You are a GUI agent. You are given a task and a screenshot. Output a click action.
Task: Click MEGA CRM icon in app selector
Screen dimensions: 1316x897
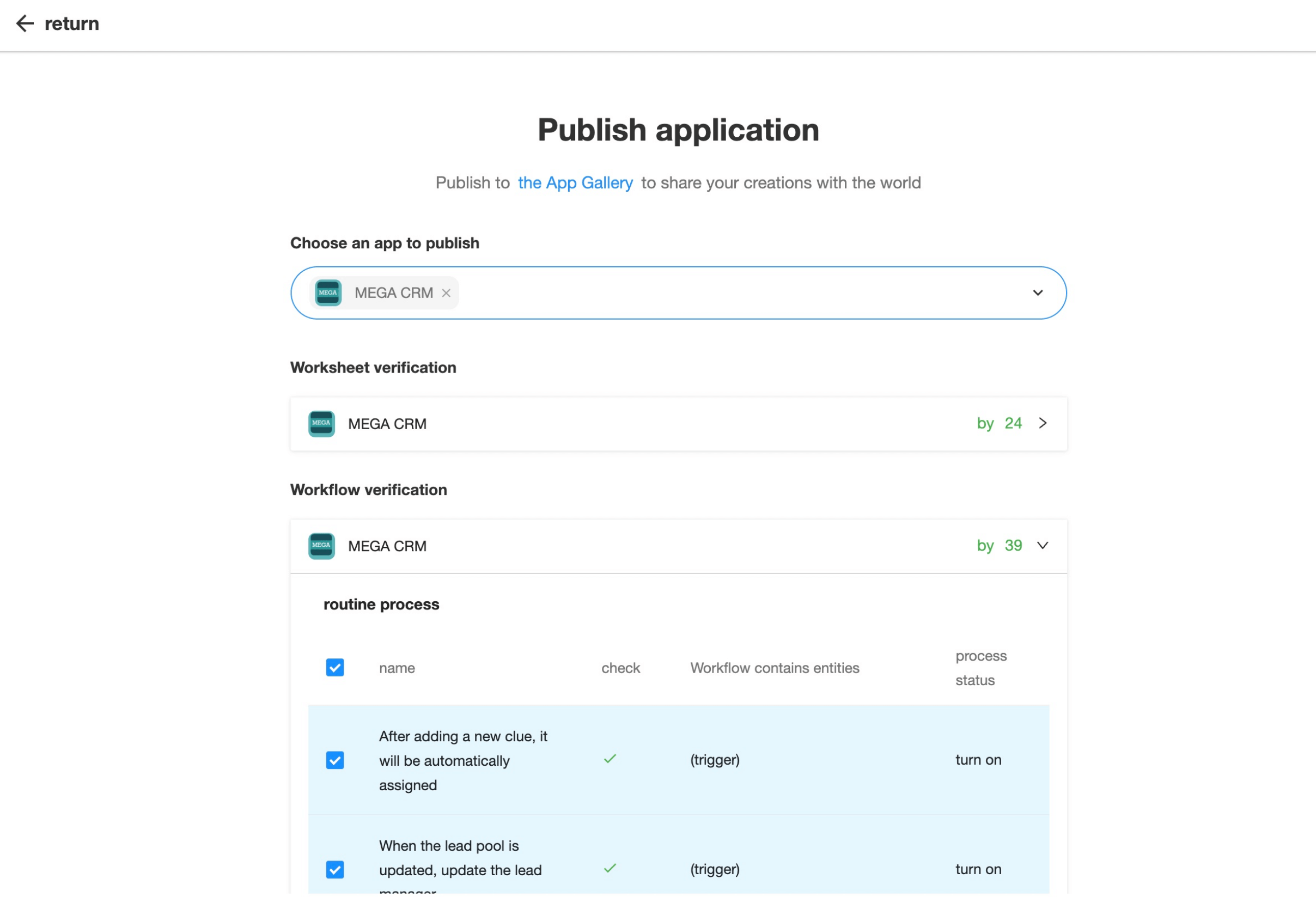(x=328, y=294)
